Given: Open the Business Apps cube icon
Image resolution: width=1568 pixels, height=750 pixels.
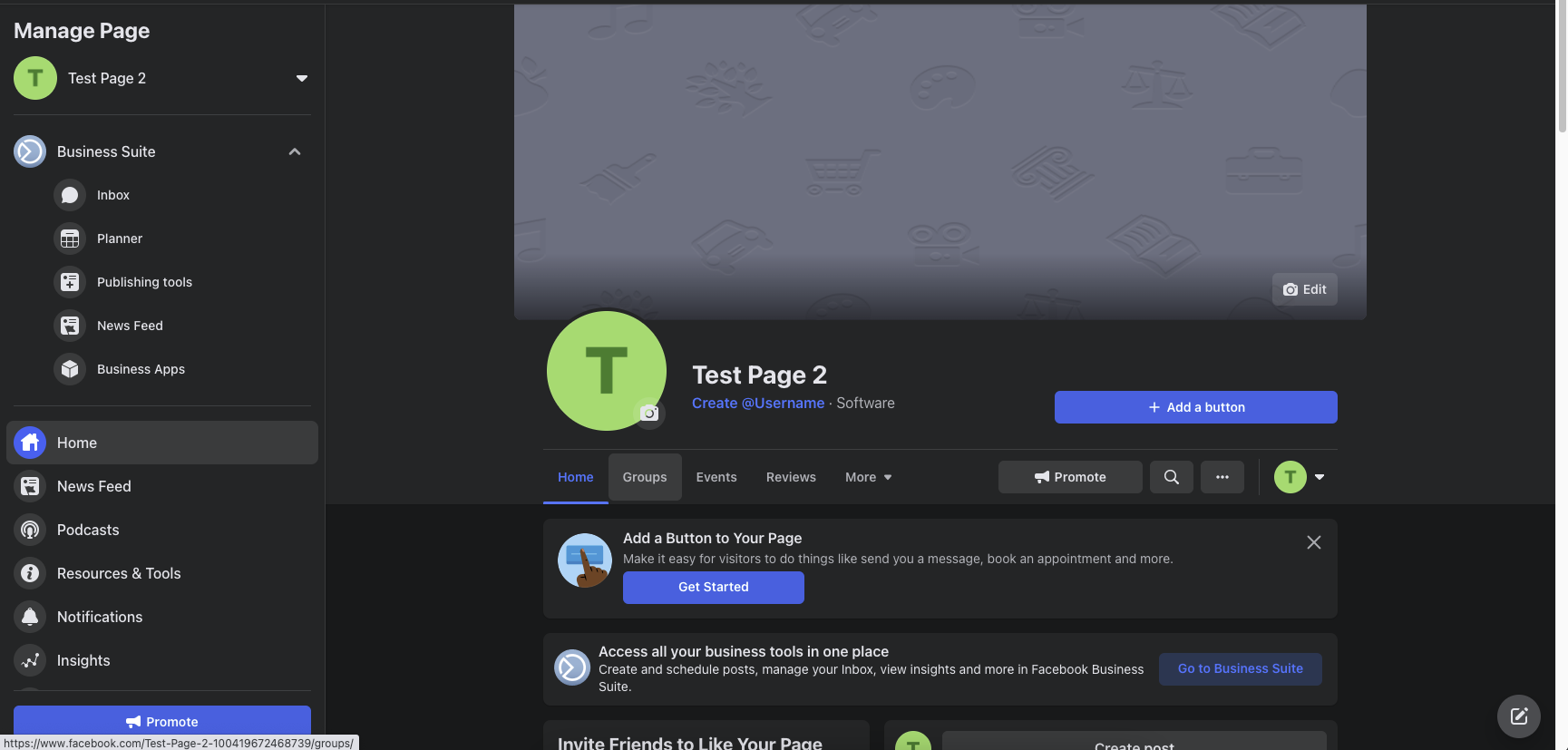Looking at the screenshot, I should click(70, 369).
